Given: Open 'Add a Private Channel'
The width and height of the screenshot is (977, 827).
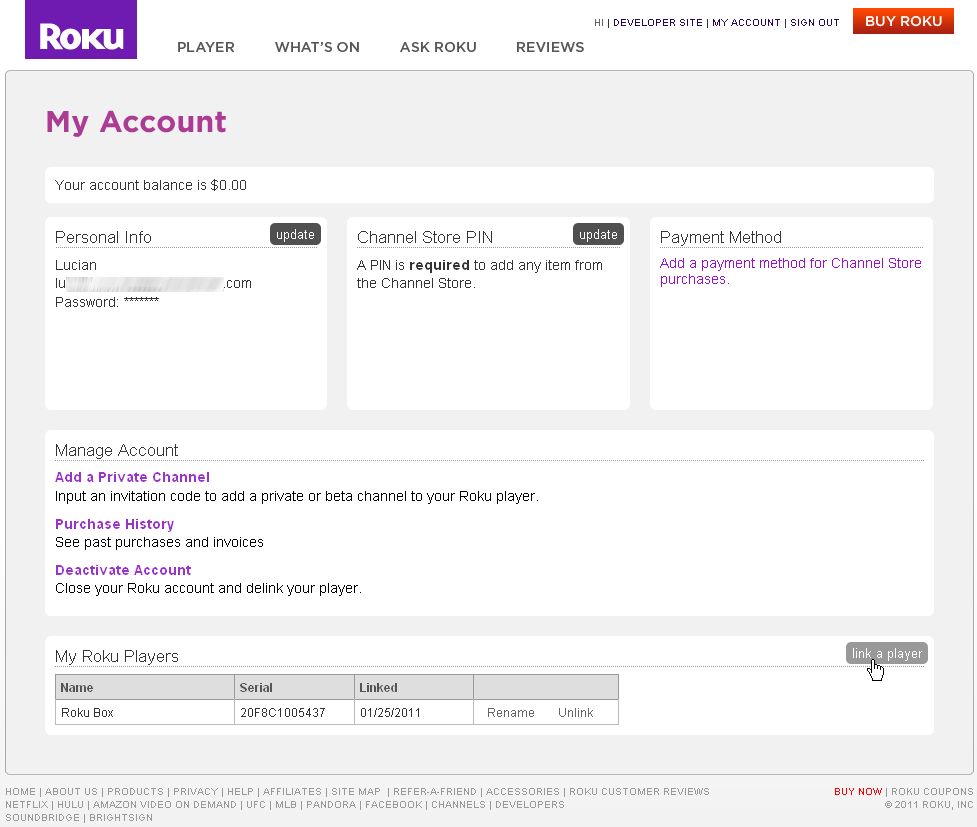Looking at the screenshot, I should (x=132, y=477).
